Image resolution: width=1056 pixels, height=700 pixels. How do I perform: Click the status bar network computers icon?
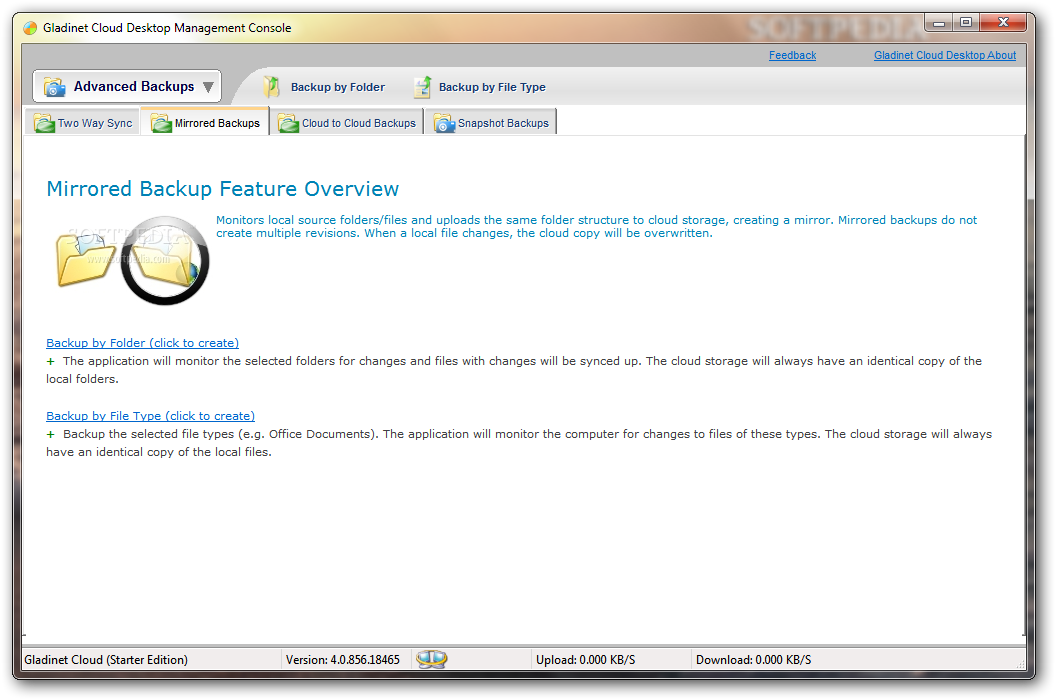pyautogui.click(x=431, y=659)
